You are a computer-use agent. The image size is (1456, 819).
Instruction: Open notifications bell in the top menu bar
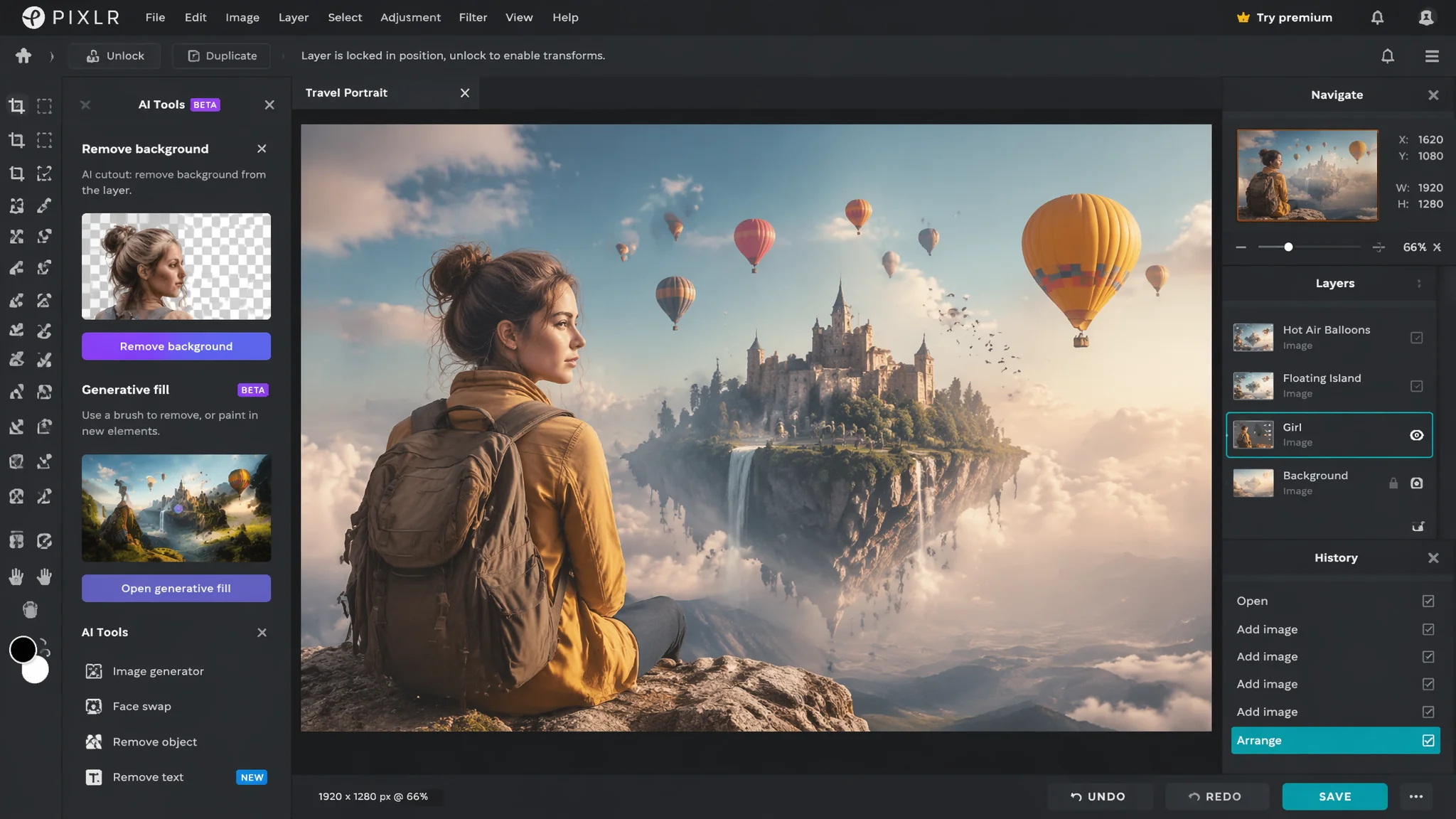point(1377,18)
